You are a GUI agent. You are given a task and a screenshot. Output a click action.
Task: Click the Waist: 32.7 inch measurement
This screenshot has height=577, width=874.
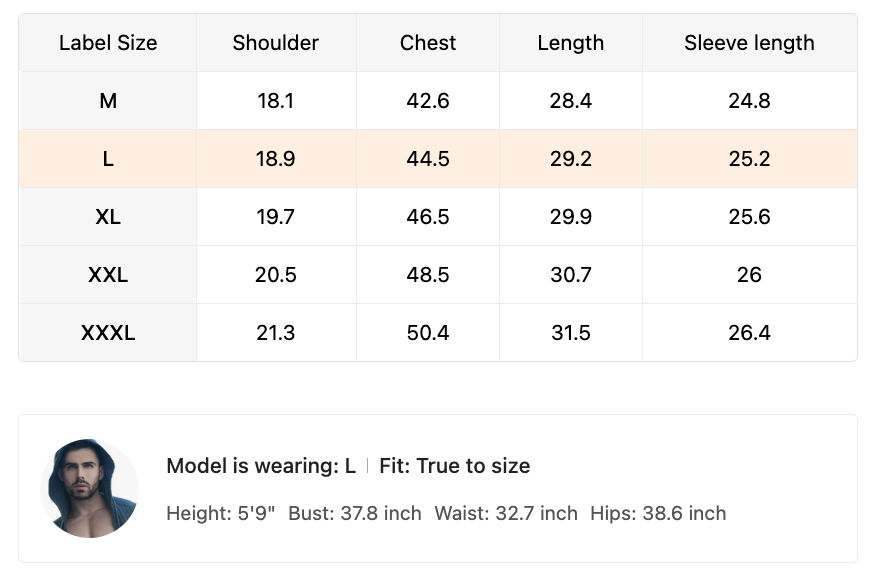506,514
